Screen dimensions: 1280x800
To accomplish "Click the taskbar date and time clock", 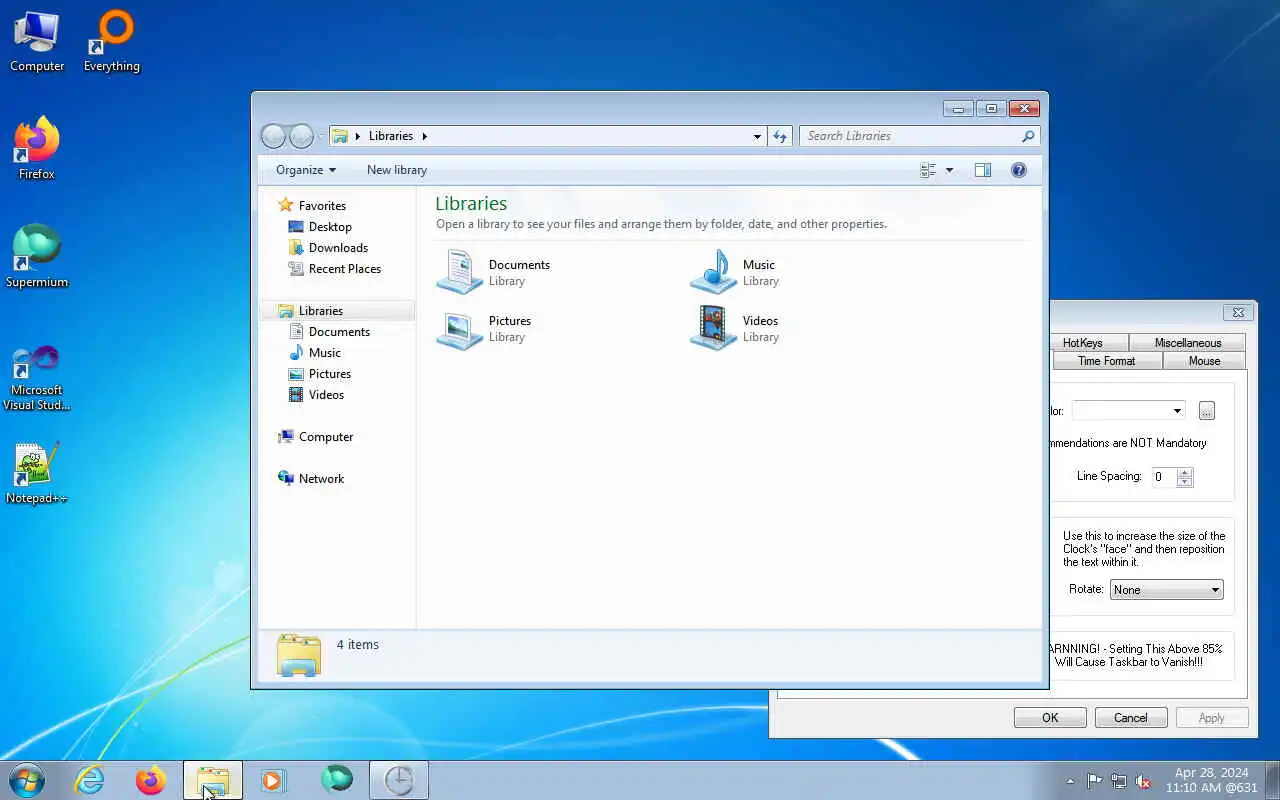I will 1212,780.
